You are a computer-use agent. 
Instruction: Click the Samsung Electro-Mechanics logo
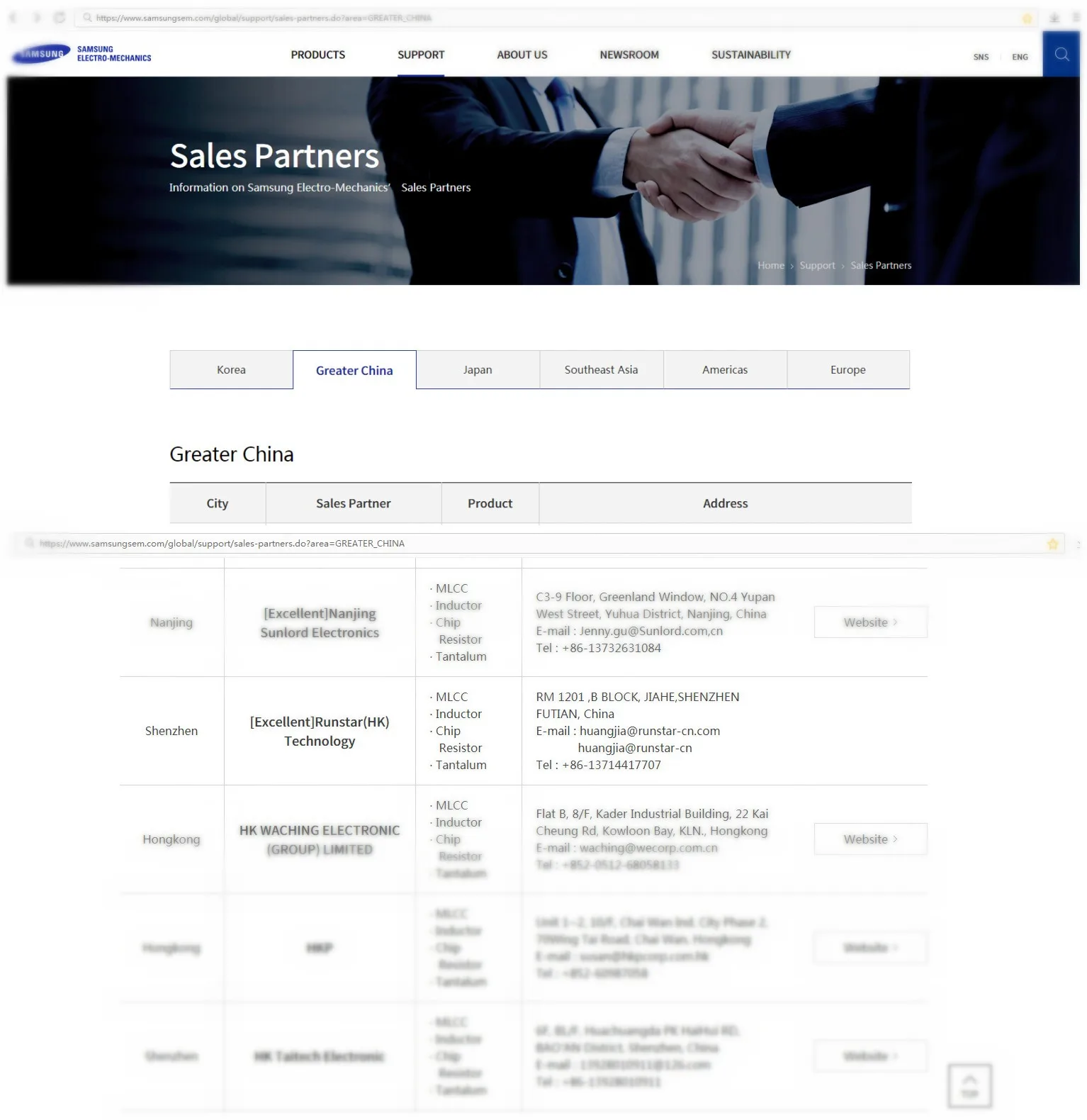click(82, 54)
